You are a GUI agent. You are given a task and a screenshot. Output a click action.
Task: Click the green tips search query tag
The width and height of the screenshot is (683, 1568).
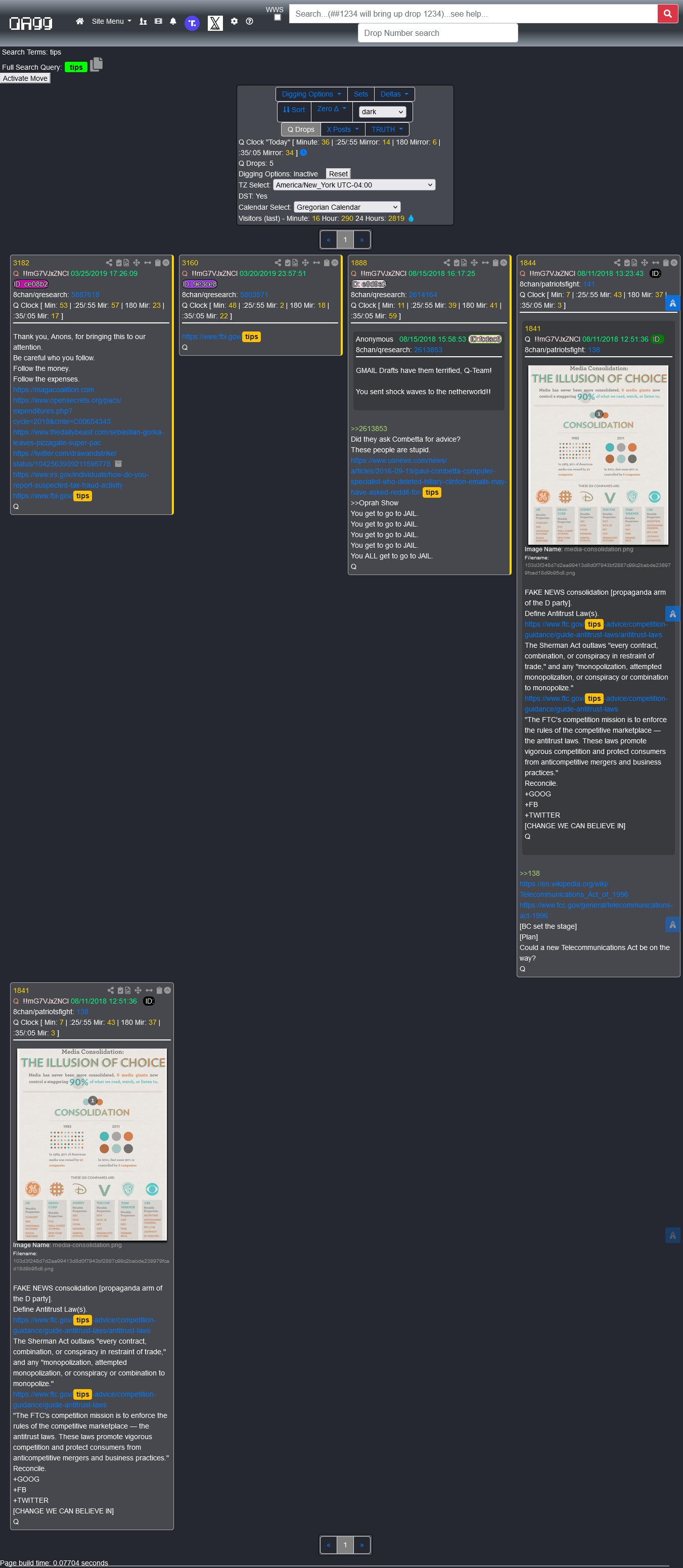pos(76,67)
